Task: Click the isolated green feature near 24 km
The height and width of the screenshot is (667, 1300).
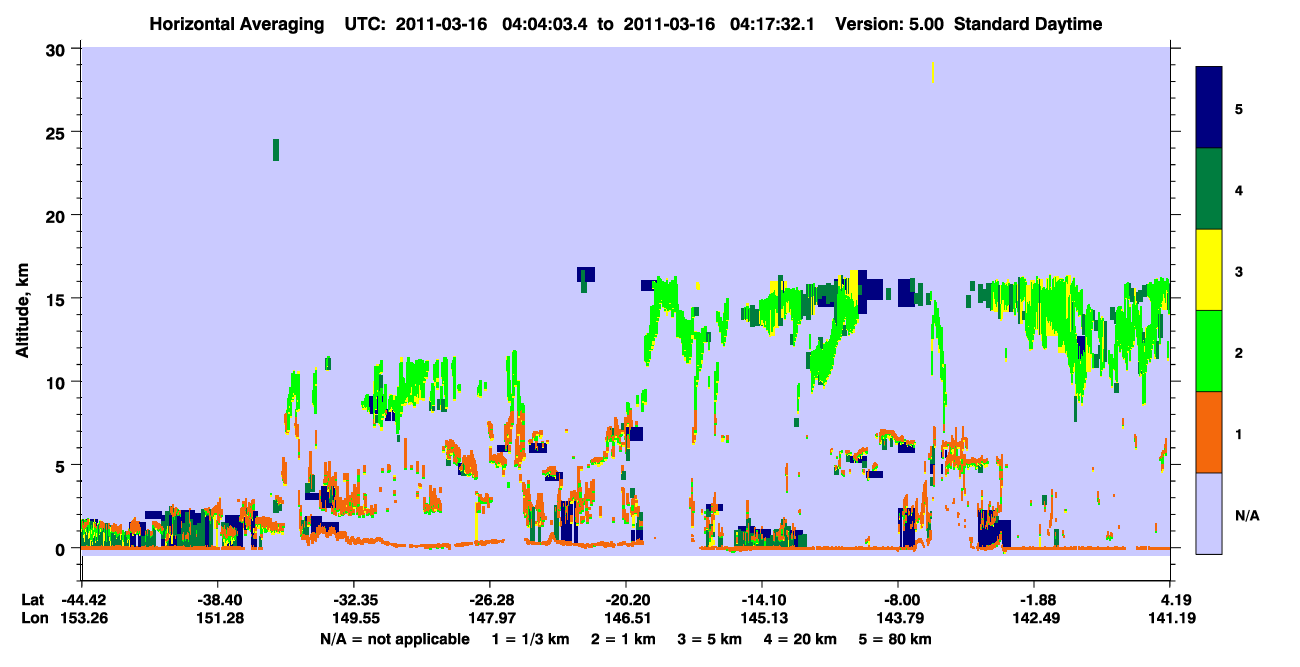Action: click(x=276, y=150)
